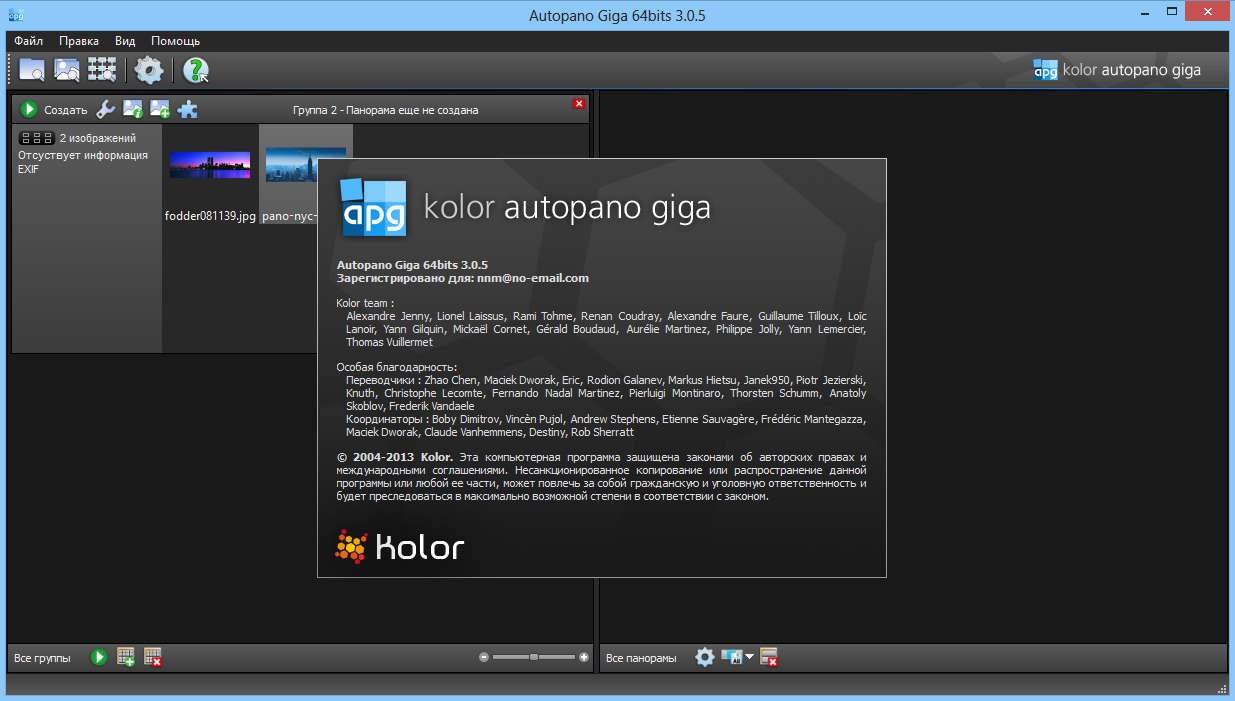Open the browse folder toolbar icon

pyautogui.click(x=33, y=70)
